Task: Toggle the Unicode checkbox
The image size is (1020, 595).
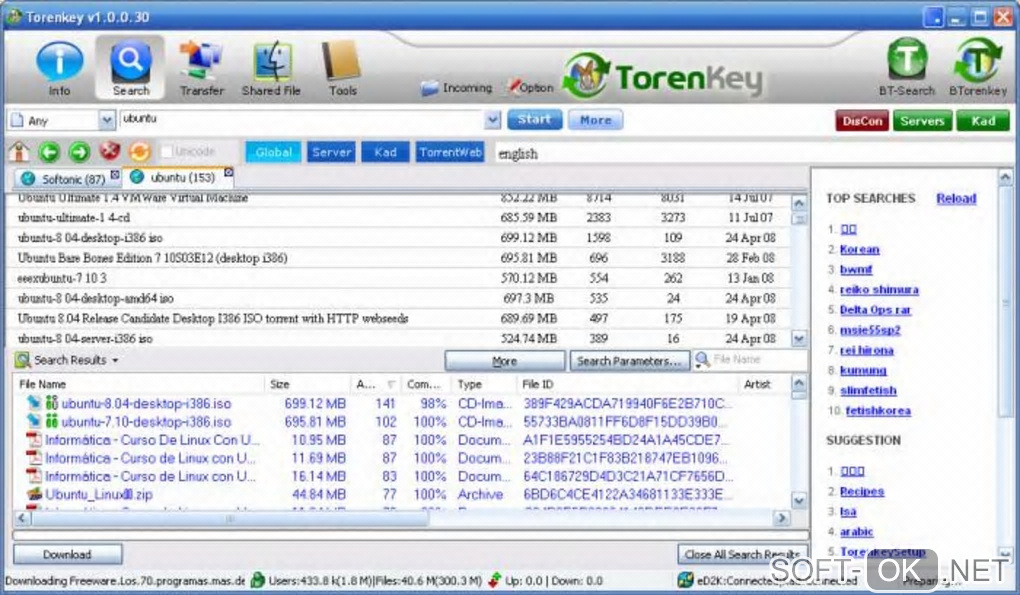Action: (x=167, y=152)
